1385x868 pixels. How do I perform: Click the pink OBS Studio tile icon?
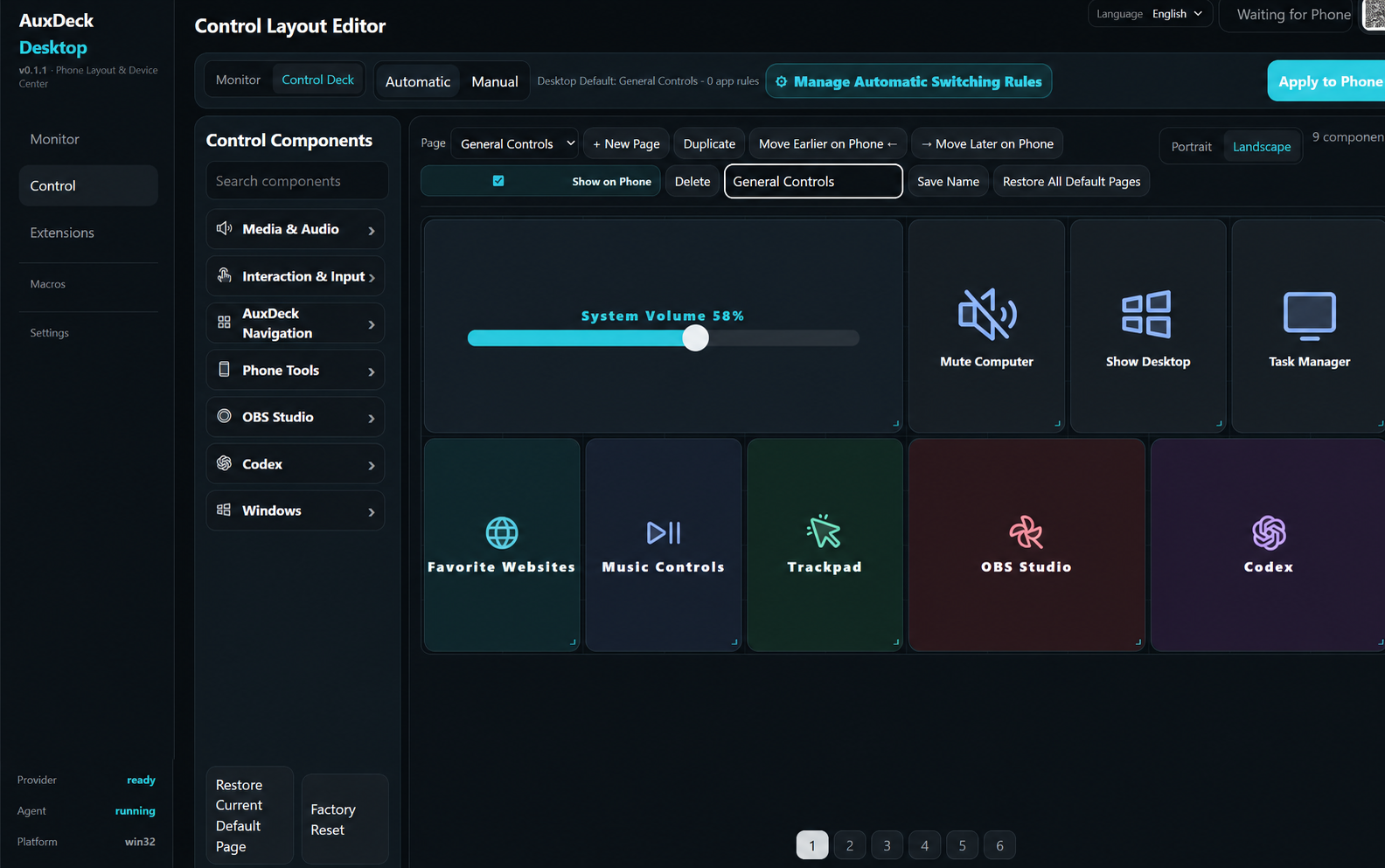point(1026,532)
